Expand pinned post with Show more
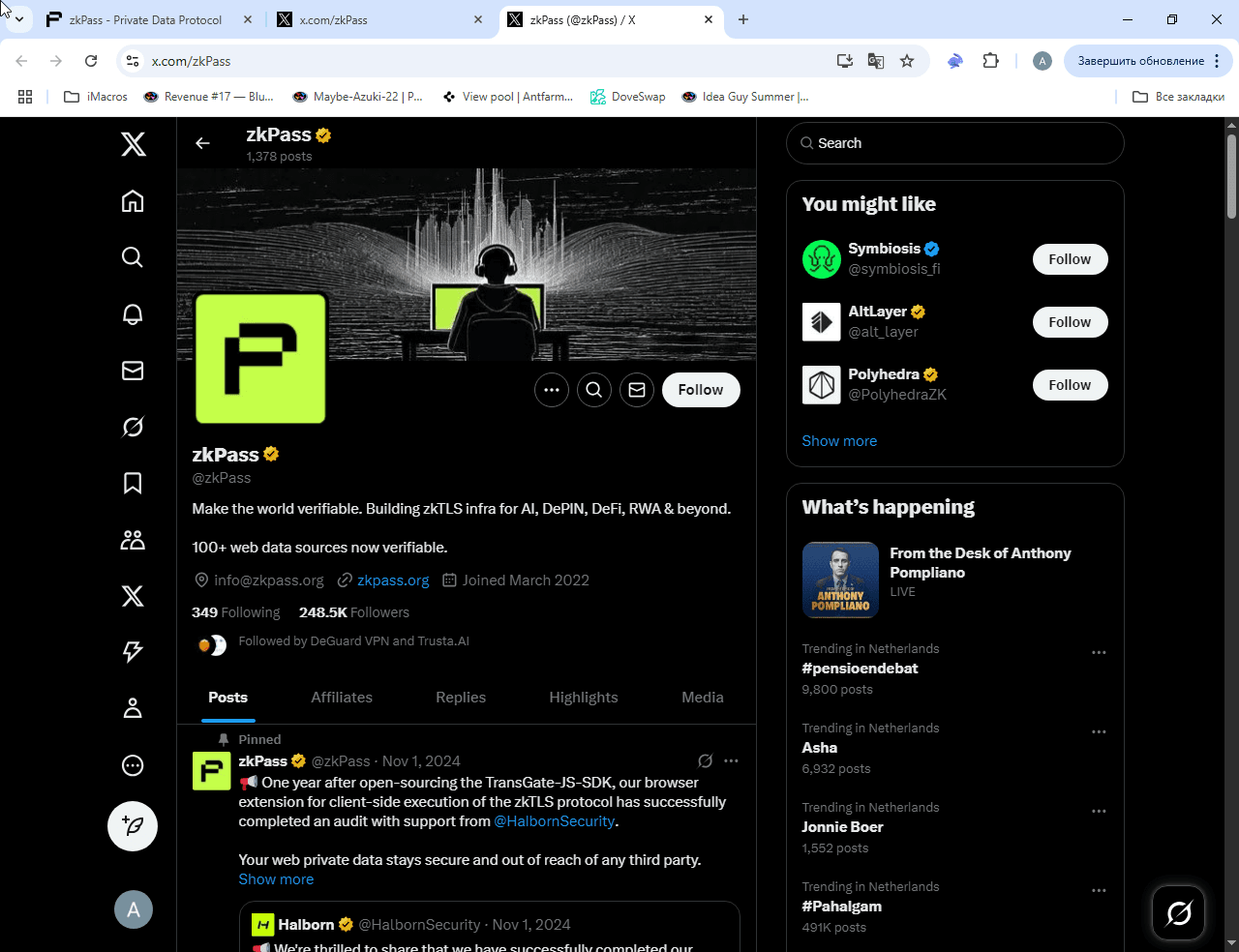Screen dimensions: 1239x952 pyautogui.click(x=276, y=879)
